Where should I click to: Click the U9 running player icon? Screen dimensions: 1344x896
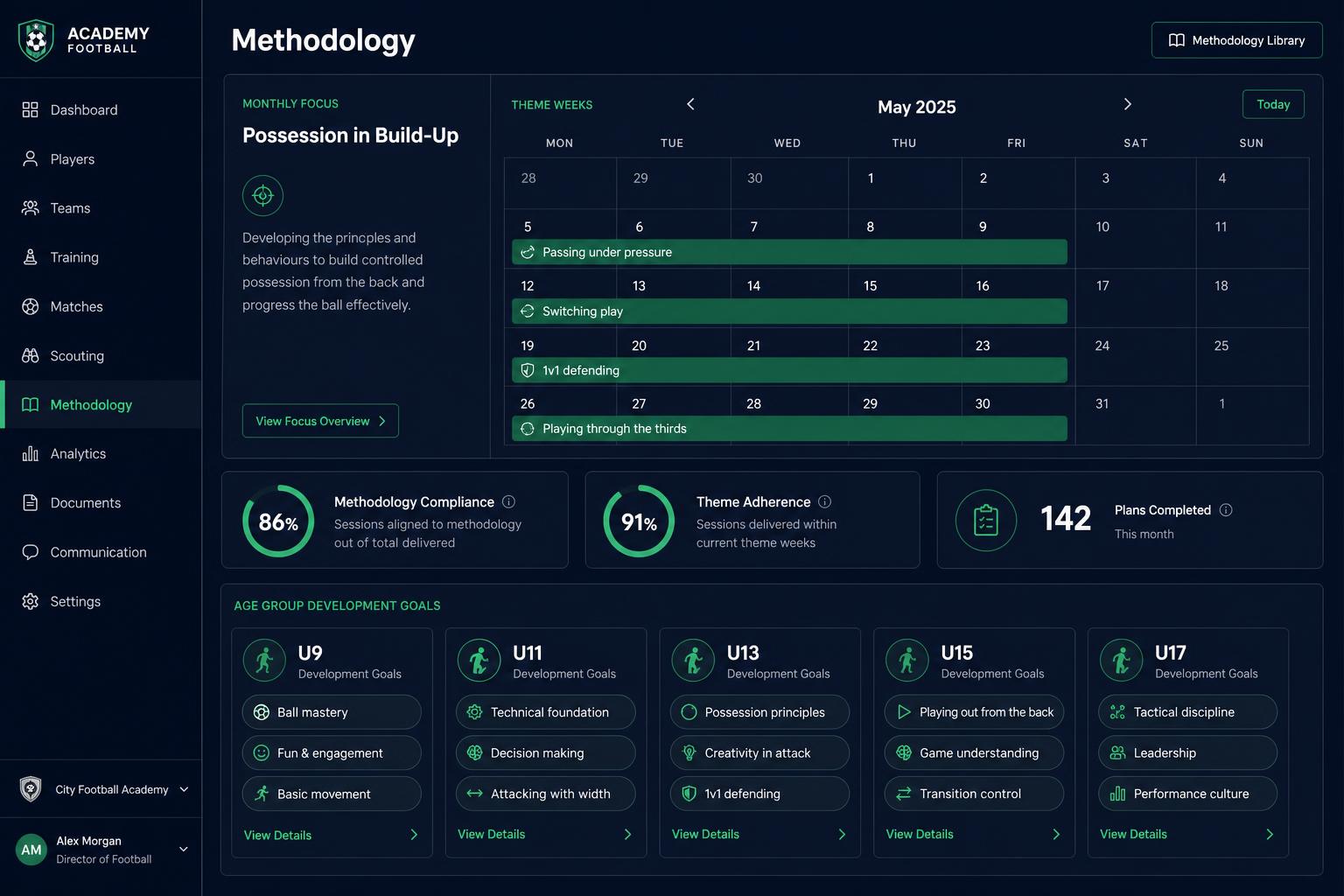pyautogui.click(x=264, y=661)
